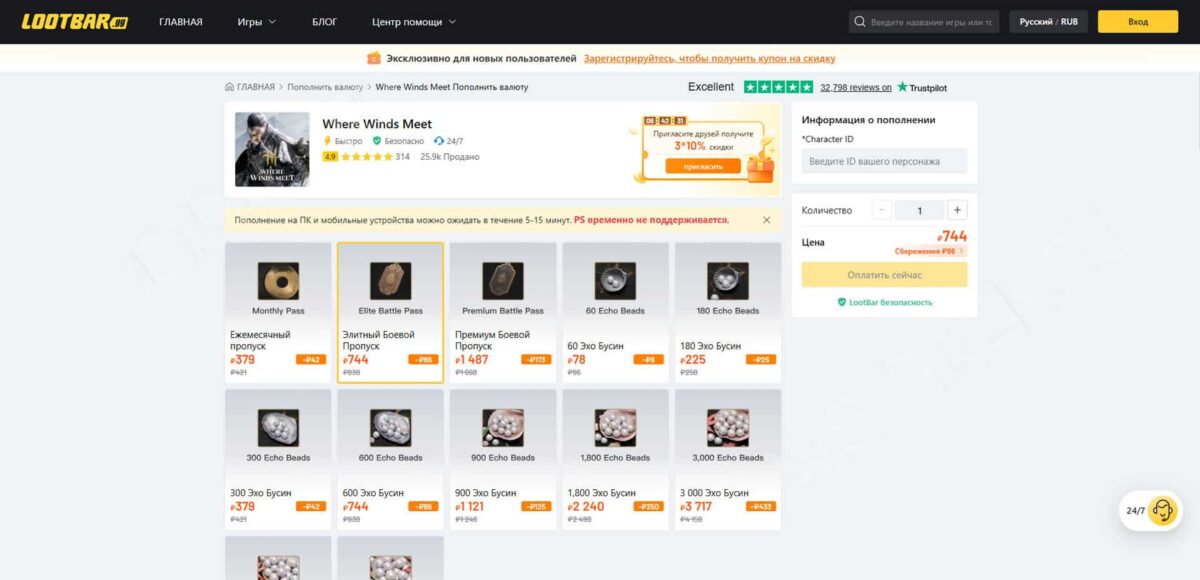Click the yellow Вход button
Screen dimensions: 1200x580
point(1137,22)
